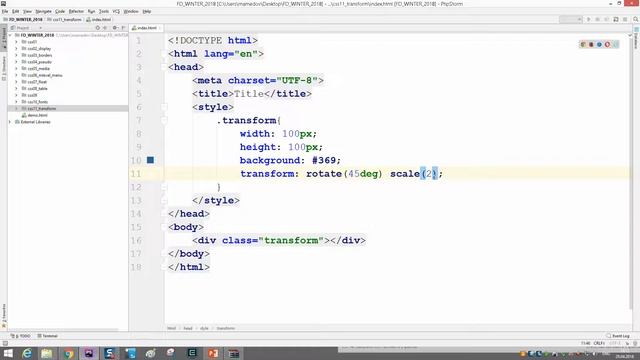640x360 pixels.
Task: Toggle the Structure tool window side tab
Action: [x=4, y=67]
